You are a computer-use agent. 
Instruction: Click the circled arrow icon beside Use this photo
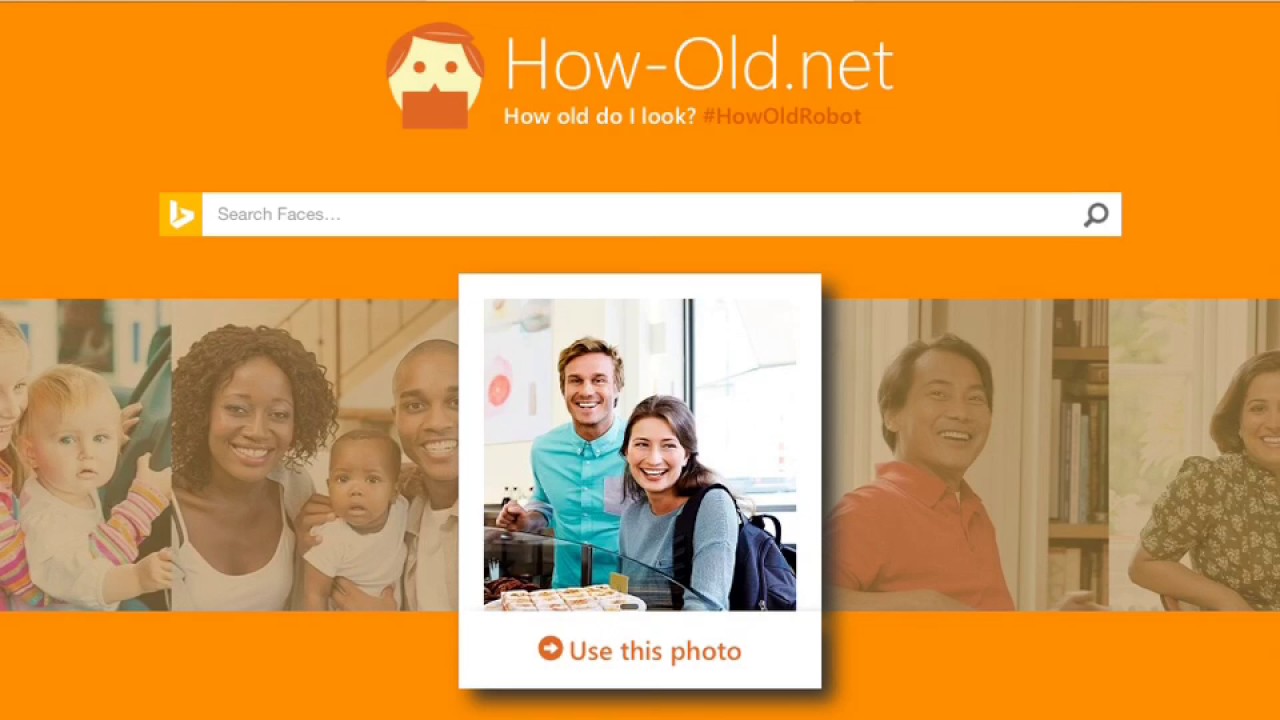(550, 649)
